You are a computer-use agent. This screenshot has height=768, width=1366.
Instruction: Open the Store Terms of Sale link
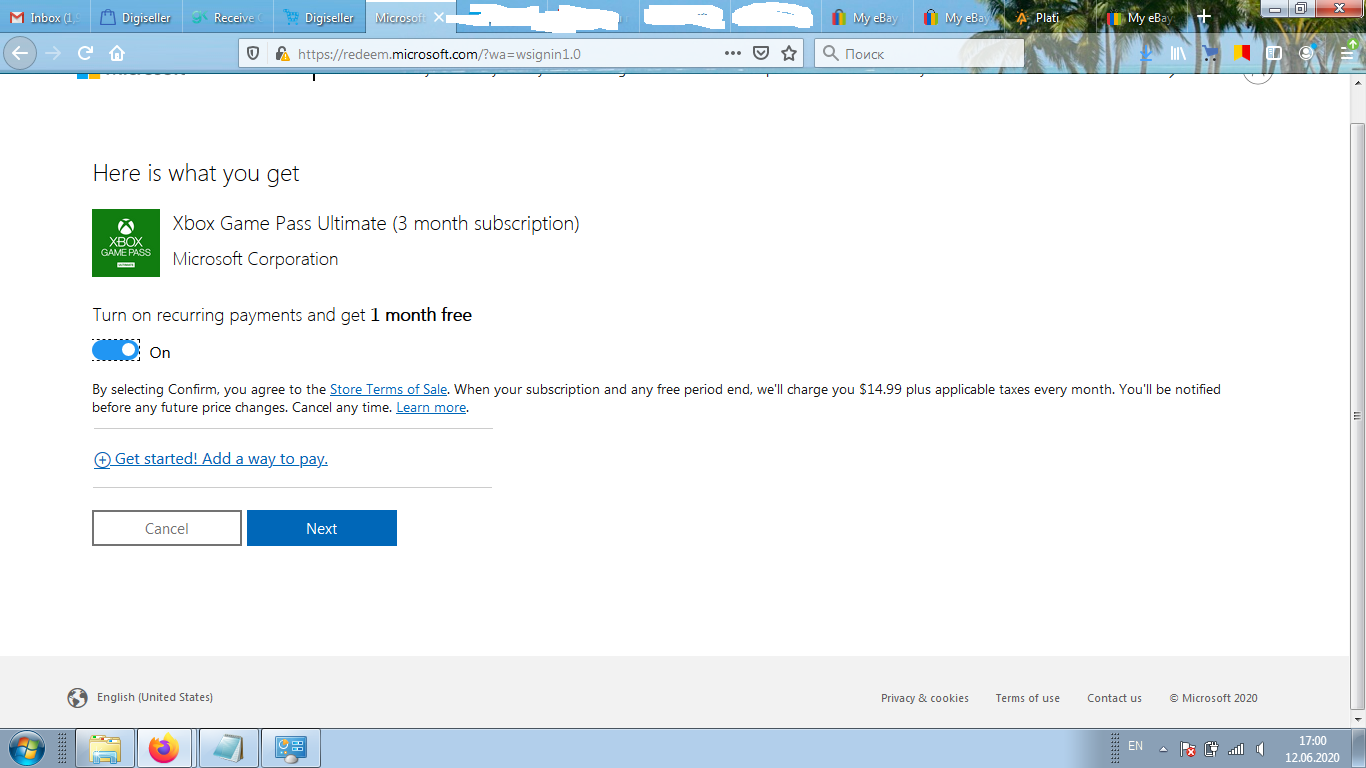[x=388, y=389]
